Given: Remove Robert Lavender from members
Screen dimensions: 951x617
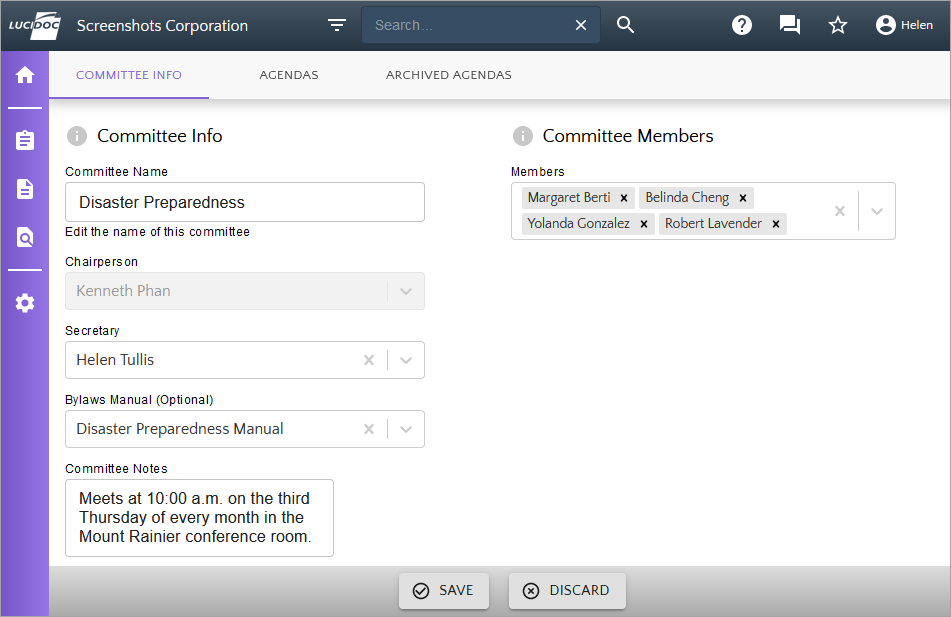Looking at the screenshot, I should click(x=776, y=224).
